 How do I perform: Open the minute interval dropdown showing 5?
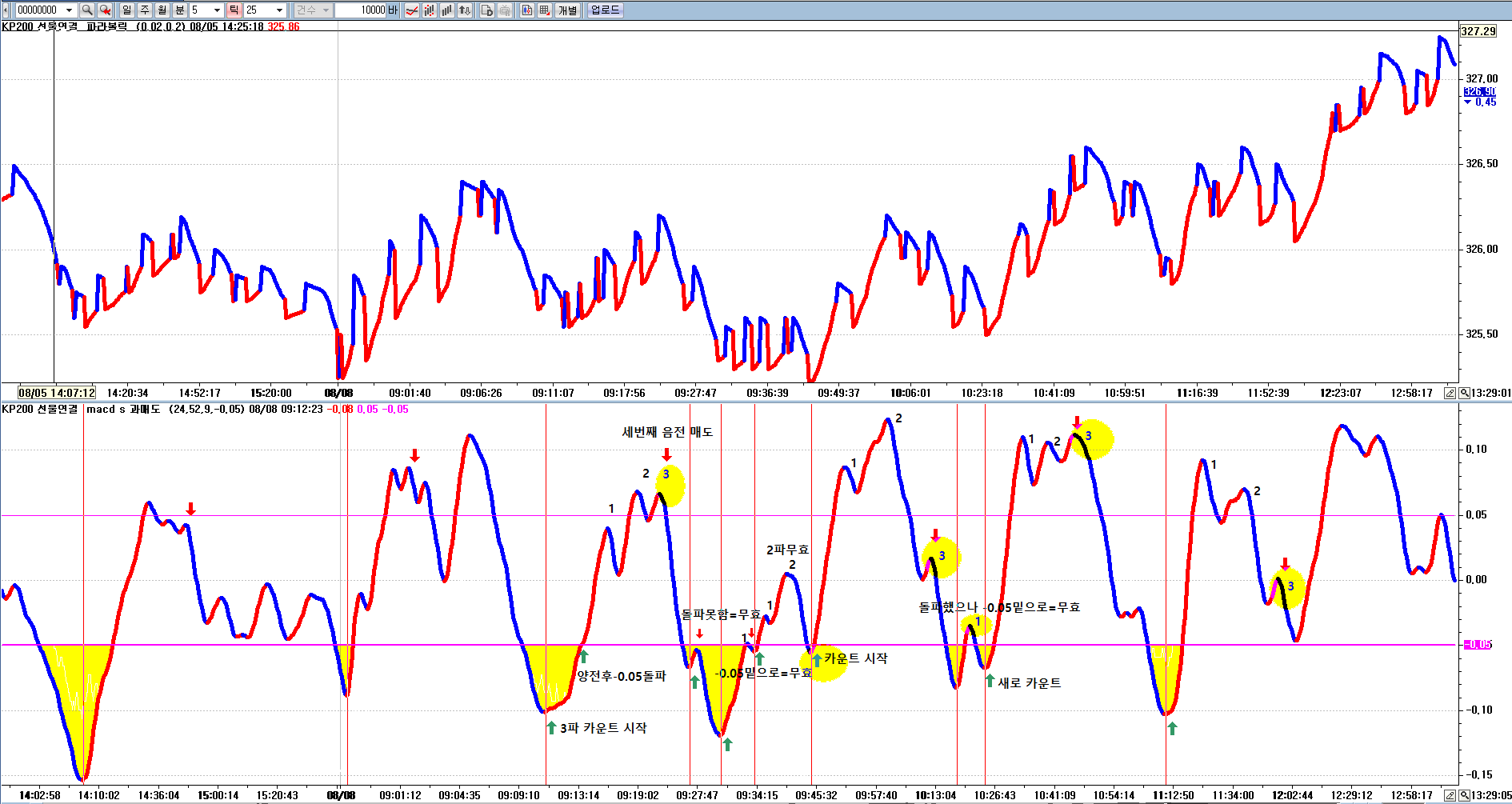coord(217,10)
